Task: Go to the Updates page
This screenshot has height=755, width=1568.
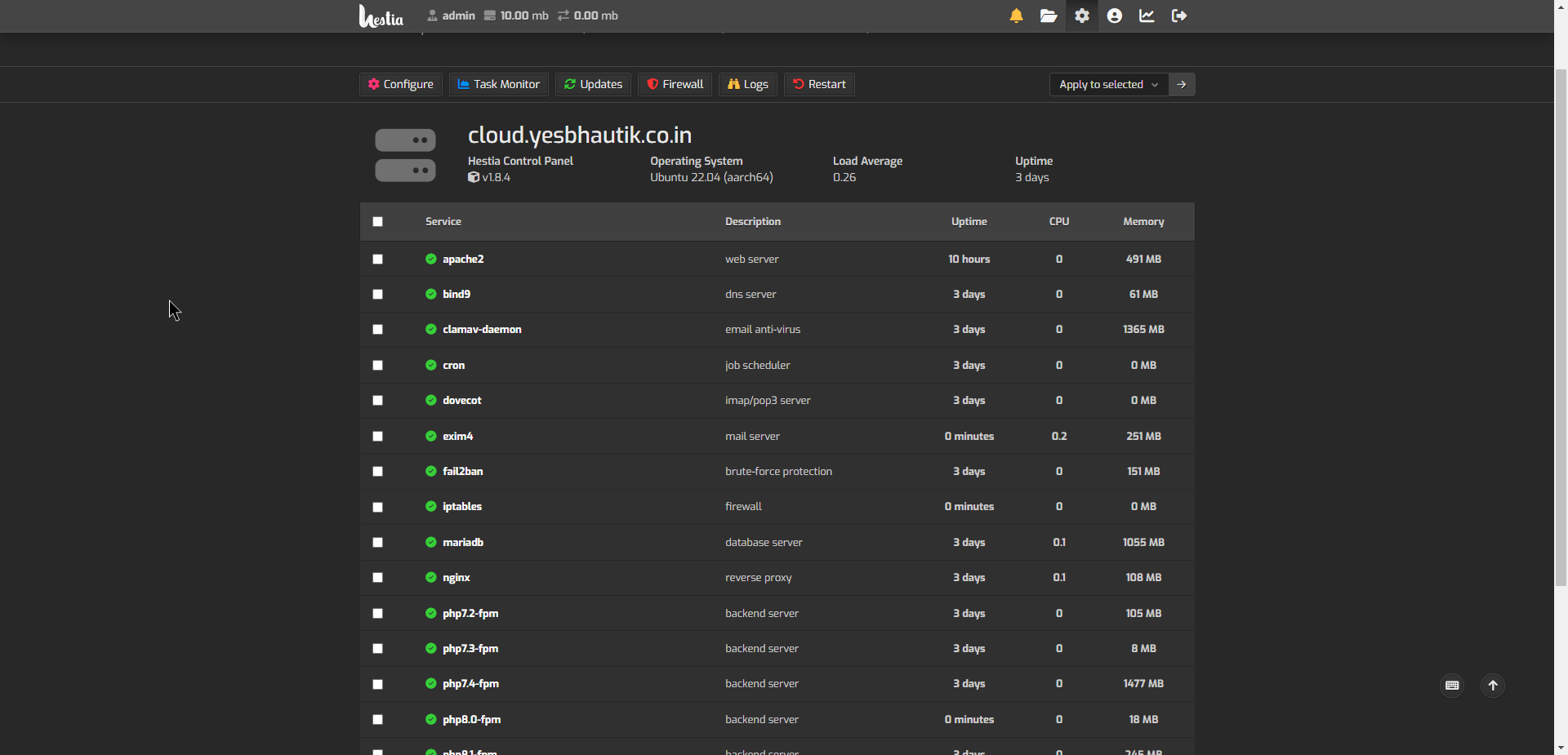Action: click(594, 84)
